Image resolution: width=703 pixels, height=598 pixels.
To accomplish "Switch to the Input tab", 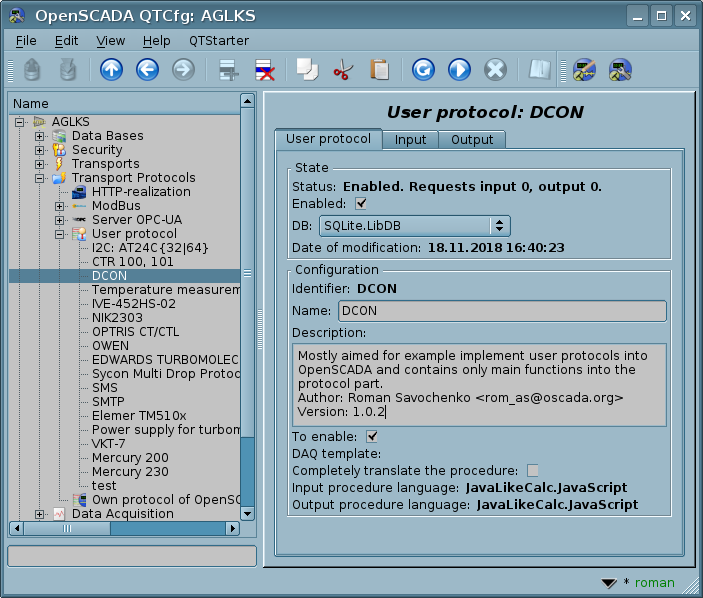I will pos(410,140).
